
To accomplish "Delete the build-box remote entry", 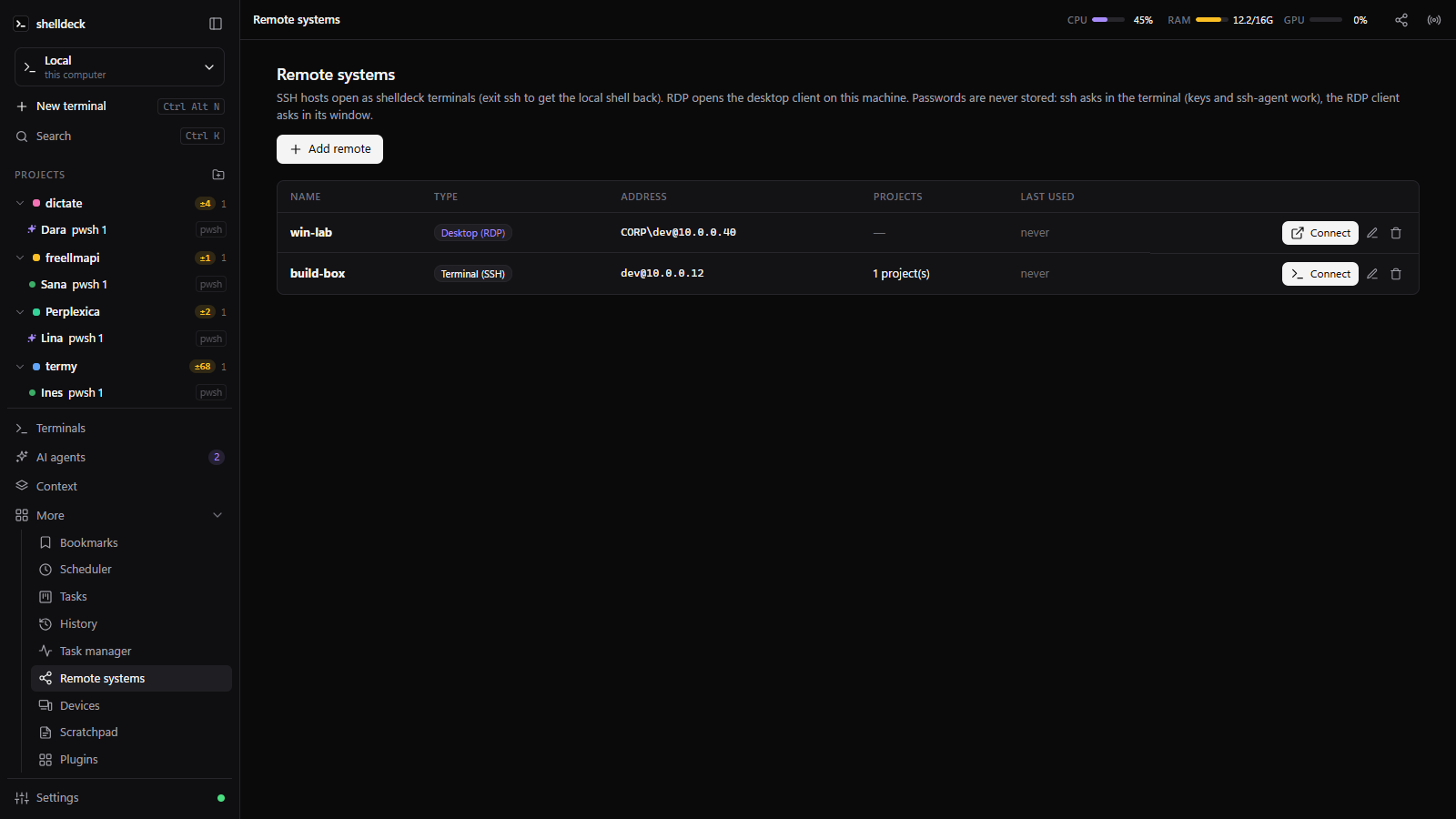I will [1396, 274].
